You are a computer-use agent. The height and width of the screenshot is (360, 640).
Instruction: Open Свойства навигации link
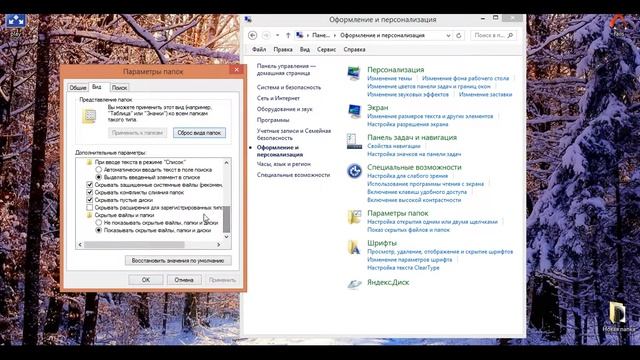pos(394,146)
